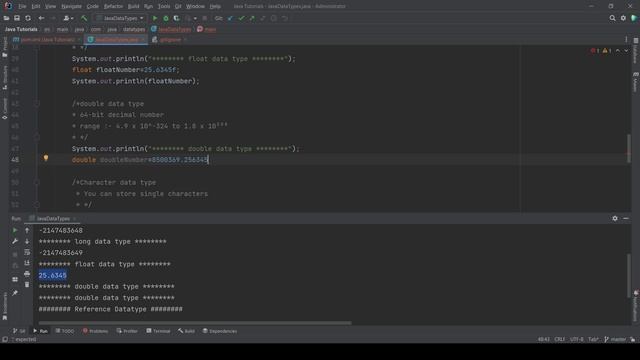The width and height of the screenshot is (640, 360).
Task: Build project using the hammer icon
Action: pyautogui.click(x=84, y=18)
